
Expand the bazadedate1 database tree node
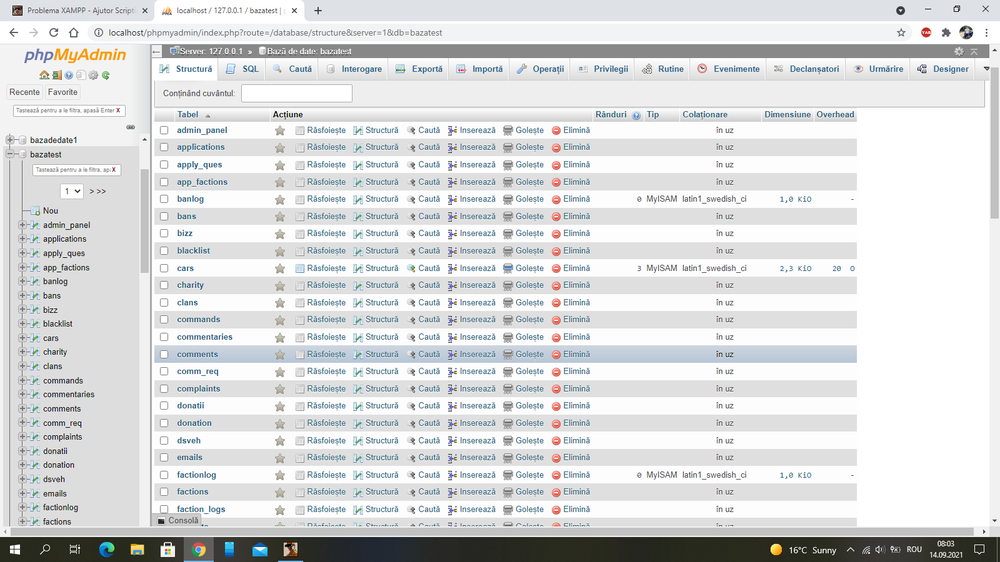10,140
